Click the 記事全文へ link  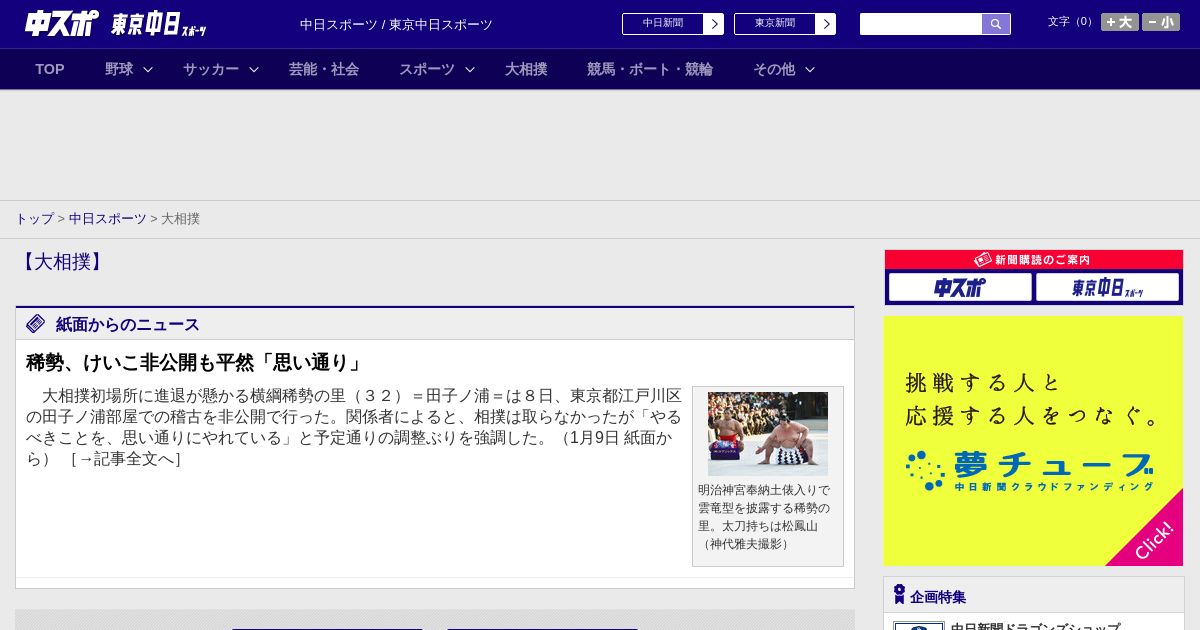(125, 459)
